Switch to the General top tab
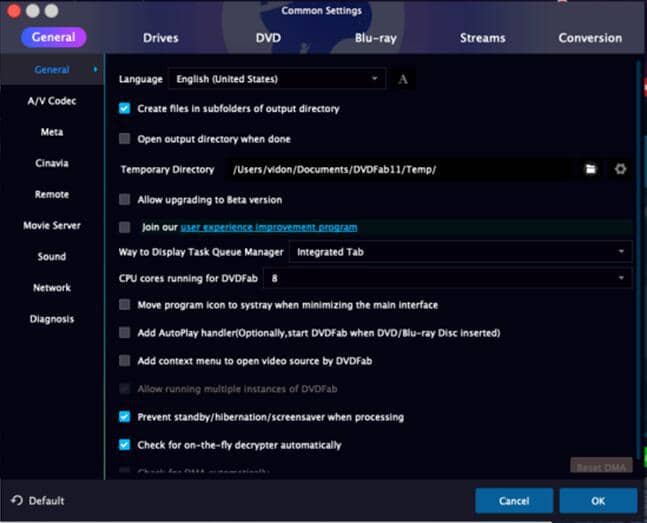Screen dimensions: 647x523 pos(54,37)
